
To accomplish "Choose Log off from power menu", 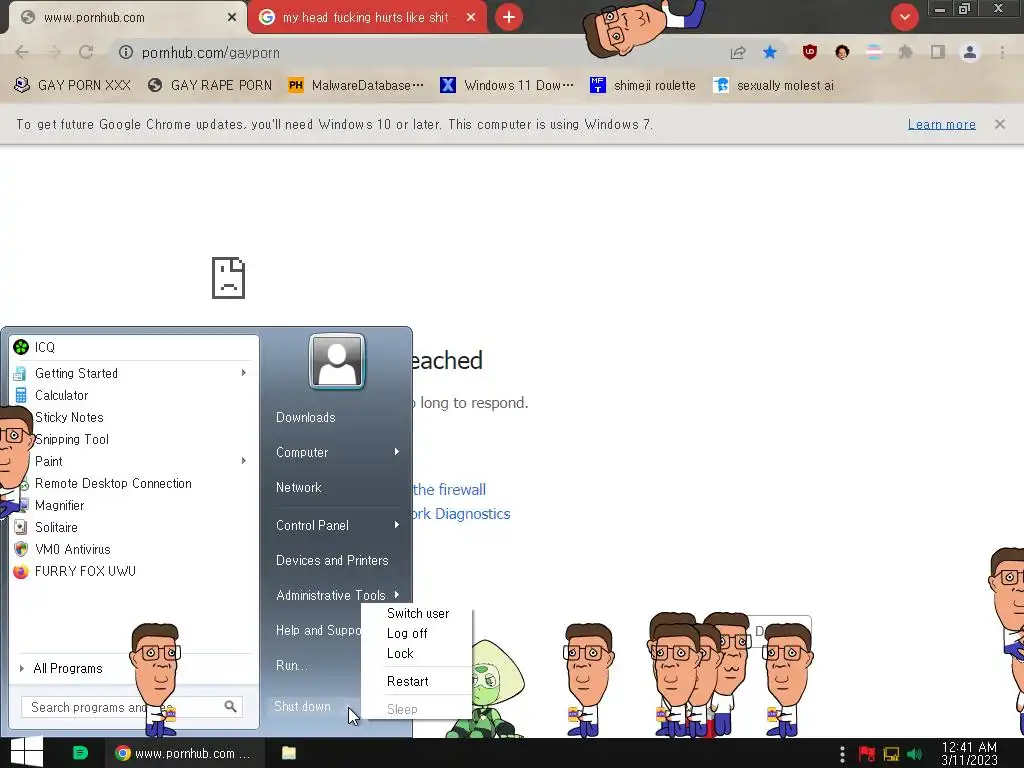I will 407,633.
